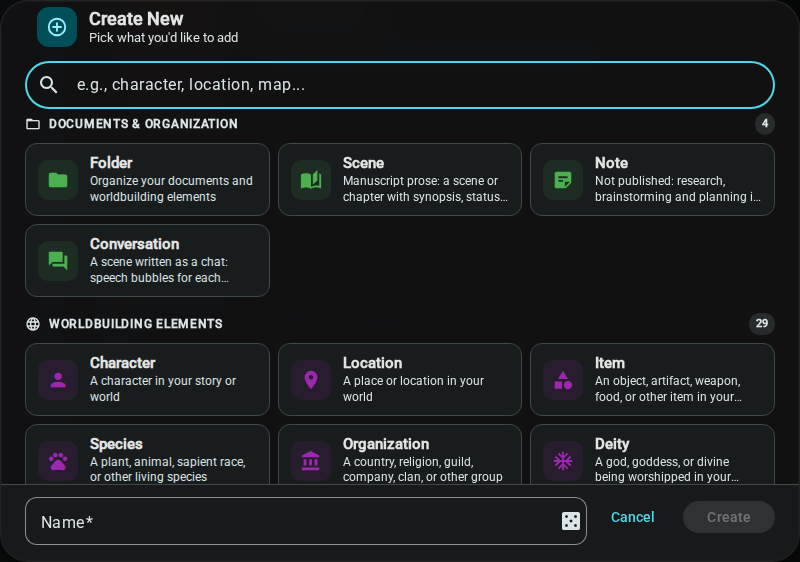
Task: Pick the Organization building icon
Action: click(x=311, y=461)
